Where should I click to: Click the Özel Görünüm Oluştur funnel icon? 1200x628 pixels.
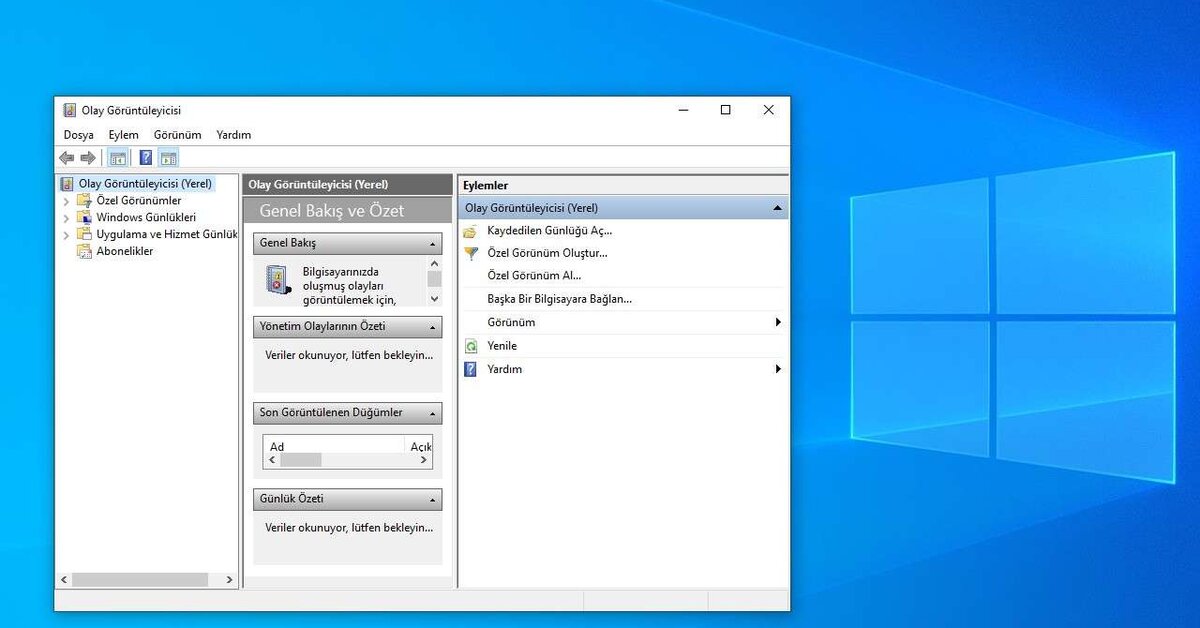[x=471, y=253]
